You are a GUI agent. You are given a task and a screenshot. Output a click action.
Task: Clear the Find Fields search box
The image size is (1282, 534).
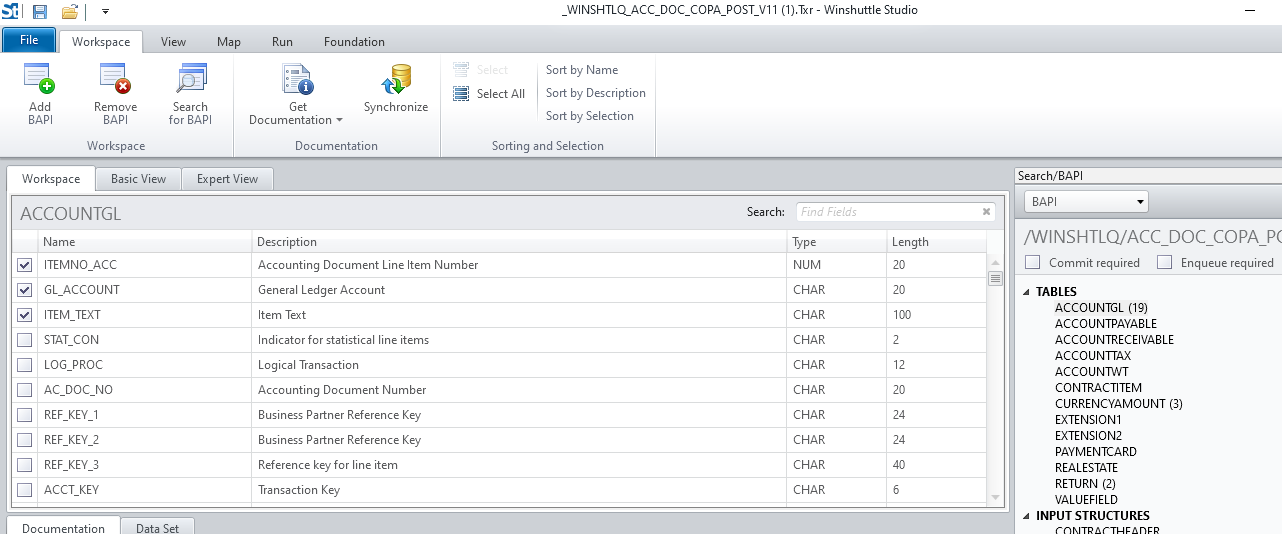[987, 212]
